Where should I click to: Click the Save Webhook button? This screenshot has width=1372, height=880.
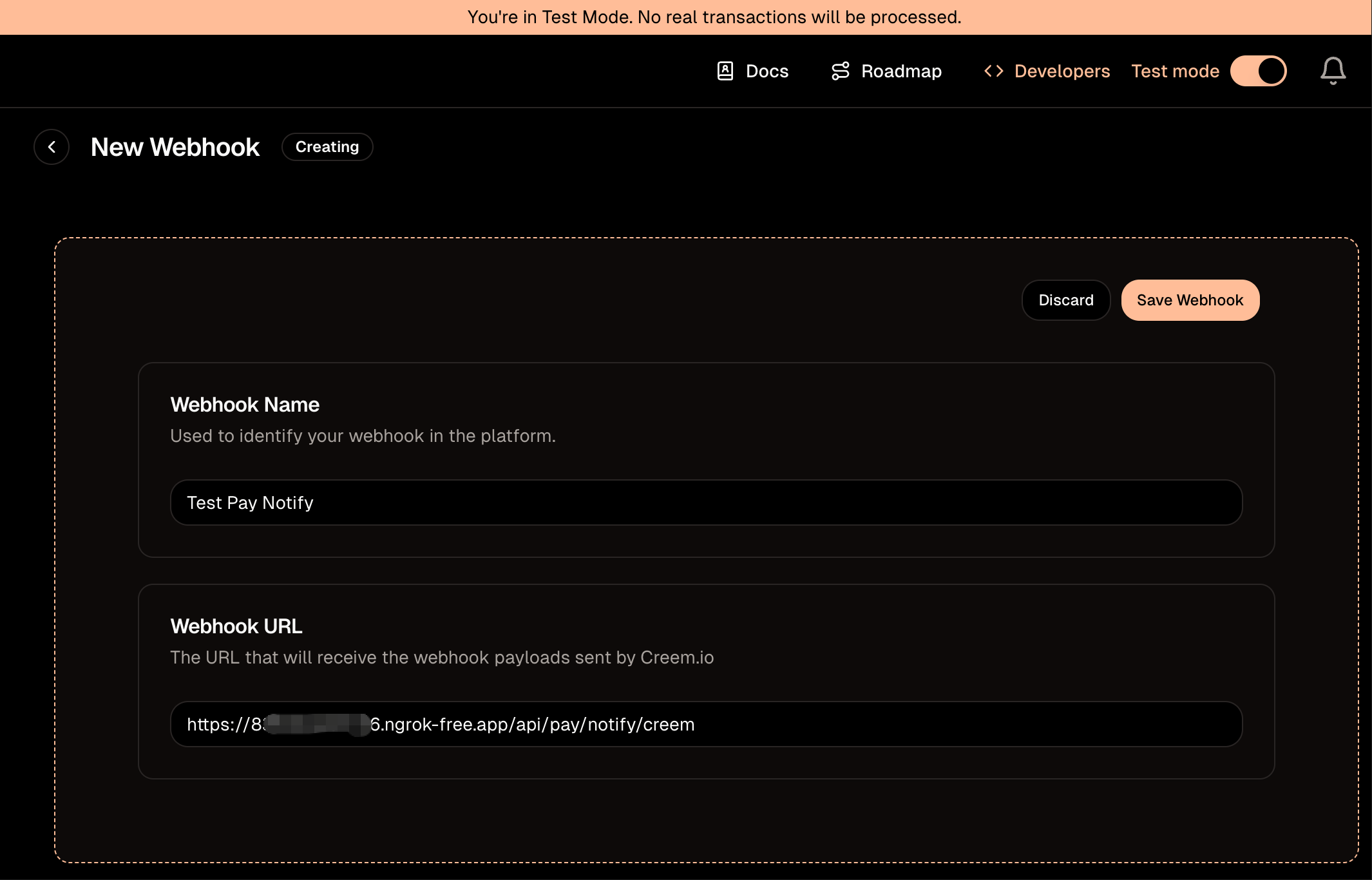point(1190,300)
